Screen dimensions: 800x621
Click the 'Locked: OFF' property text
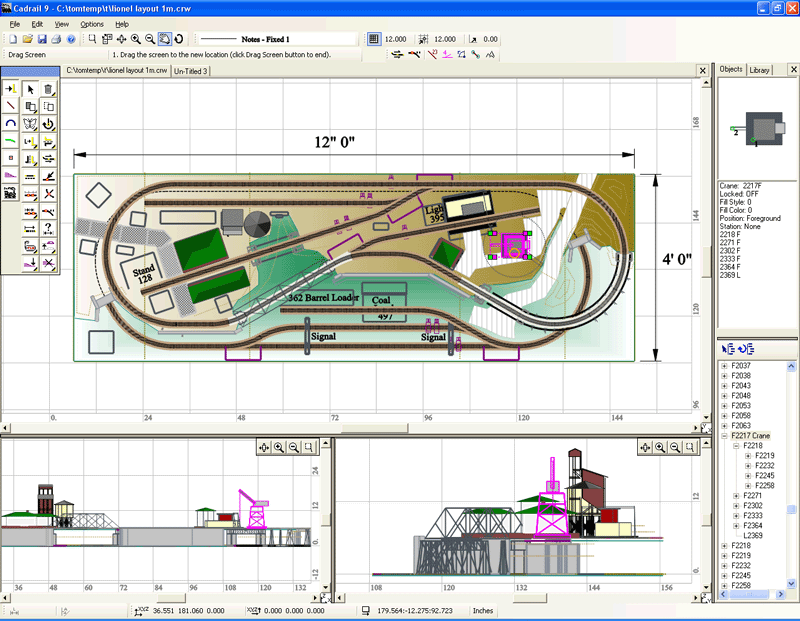tap(739, 194)
